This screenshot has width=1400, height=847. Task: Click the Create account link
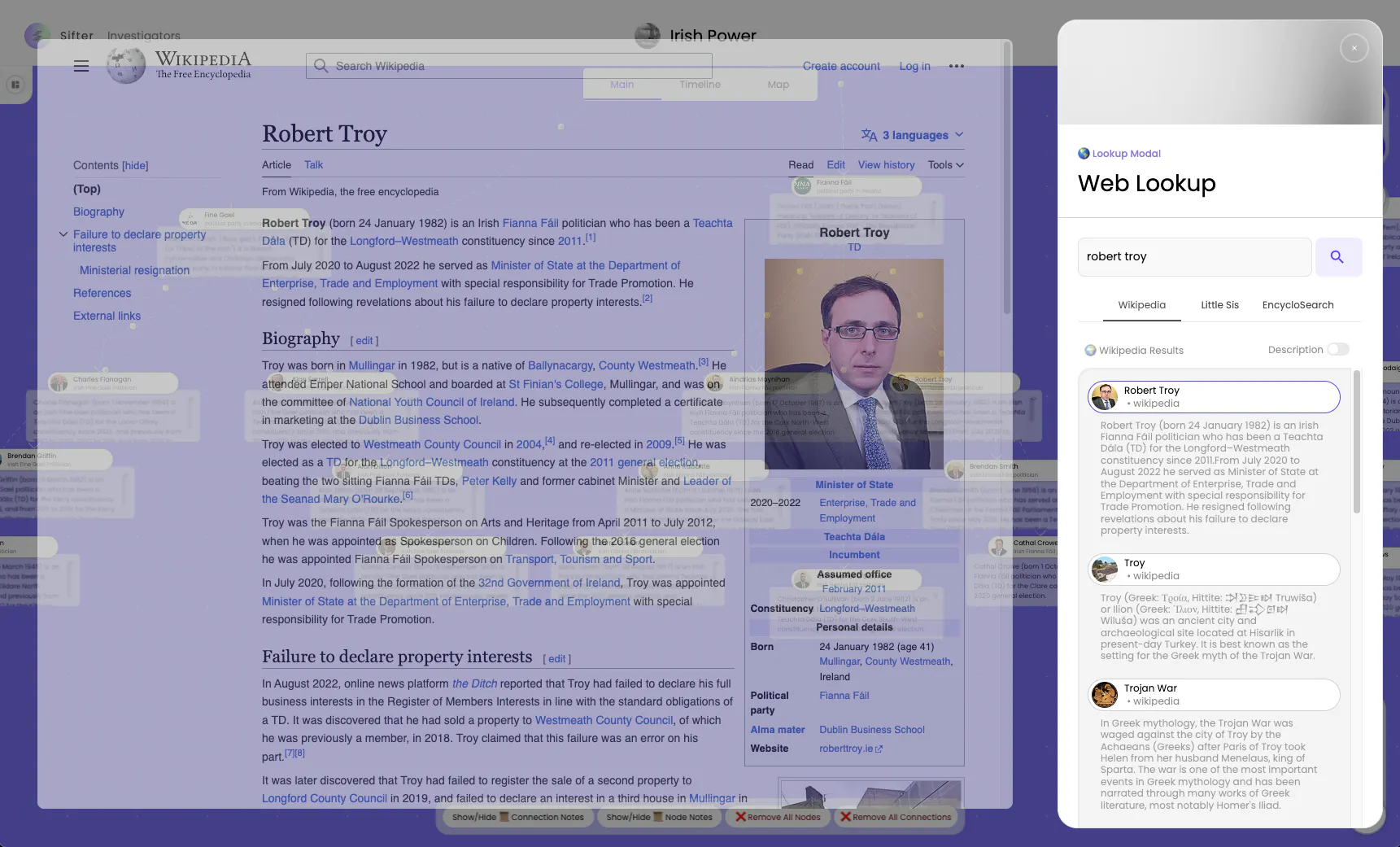click(x=841, y=66)
